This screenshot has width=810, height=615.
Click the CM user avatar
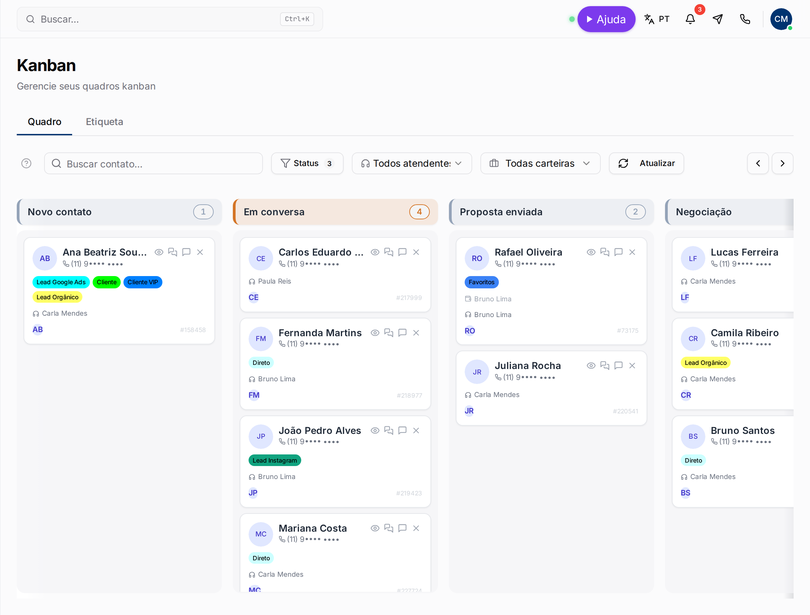(781, 19)
